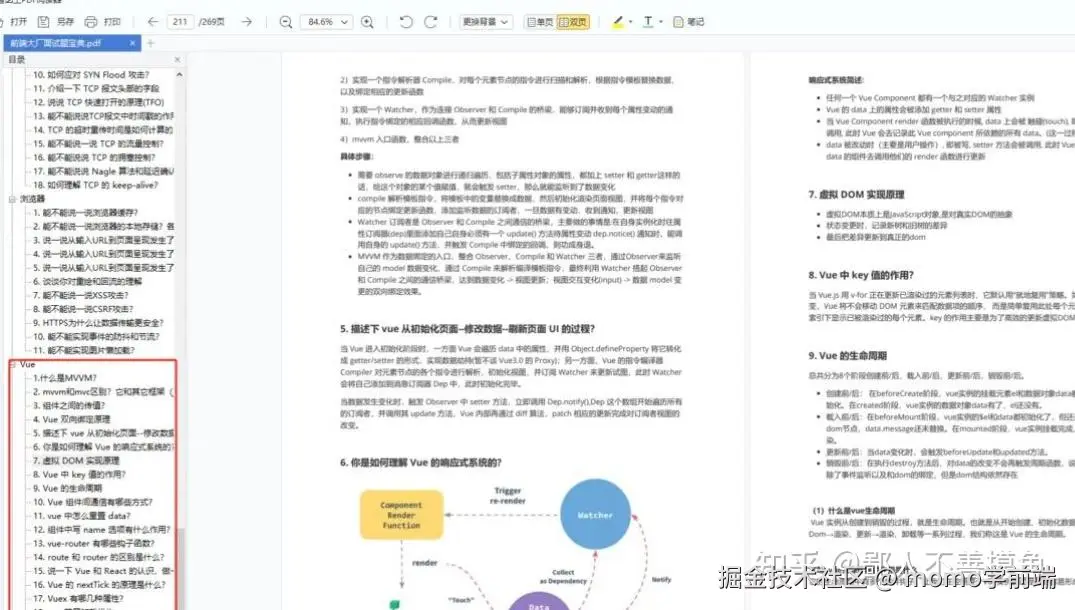Close the 目录 outline panel
The width and height of the screenshot is (1075, 610).
pyautogui.click(x=178, y=60)
